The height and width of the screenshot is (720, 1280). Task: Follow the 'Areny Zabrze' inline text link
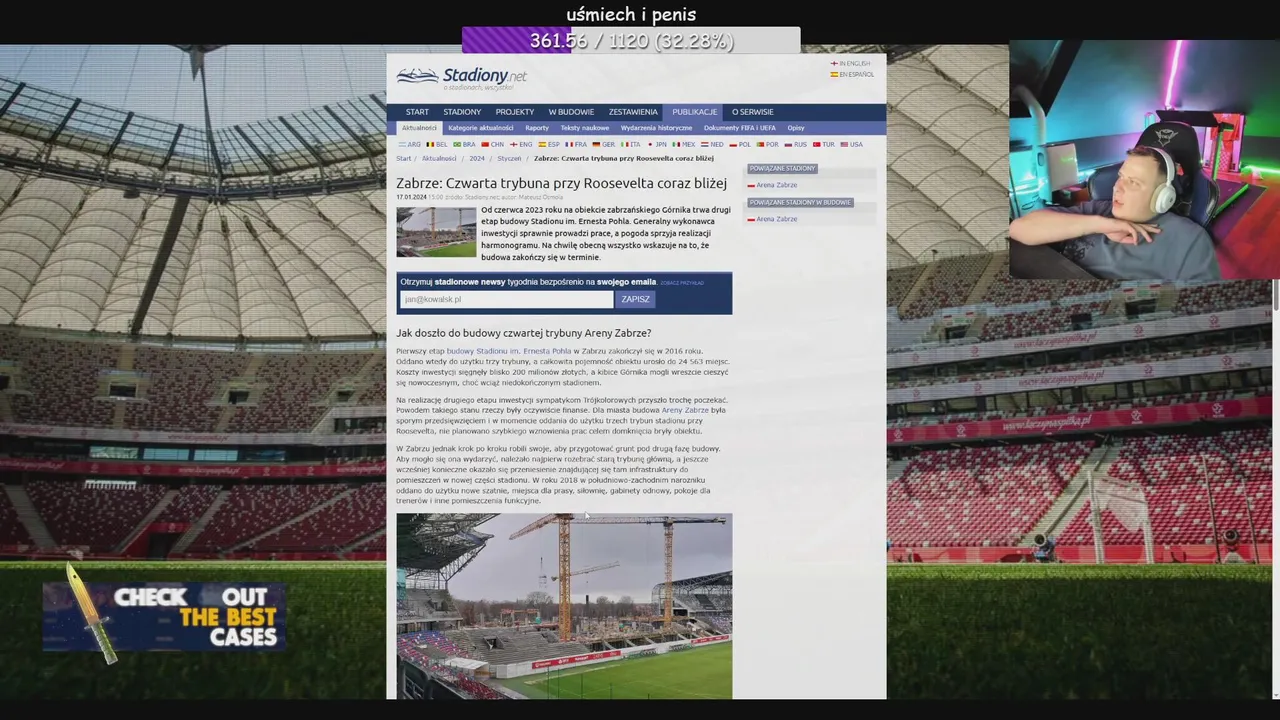(x=685, y=410)
